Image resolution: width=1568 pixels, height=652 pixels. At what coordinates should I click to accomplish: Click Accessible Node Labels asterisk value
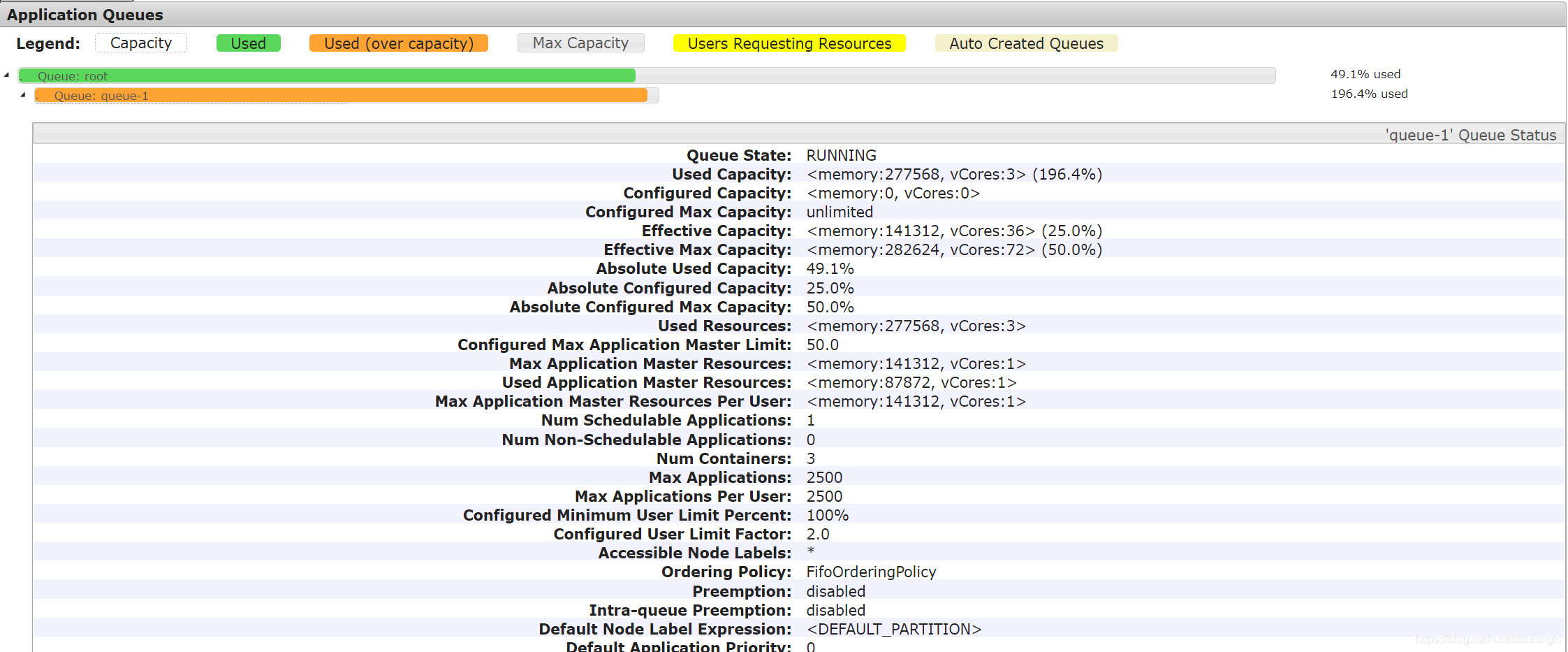(x=810, y=551)
